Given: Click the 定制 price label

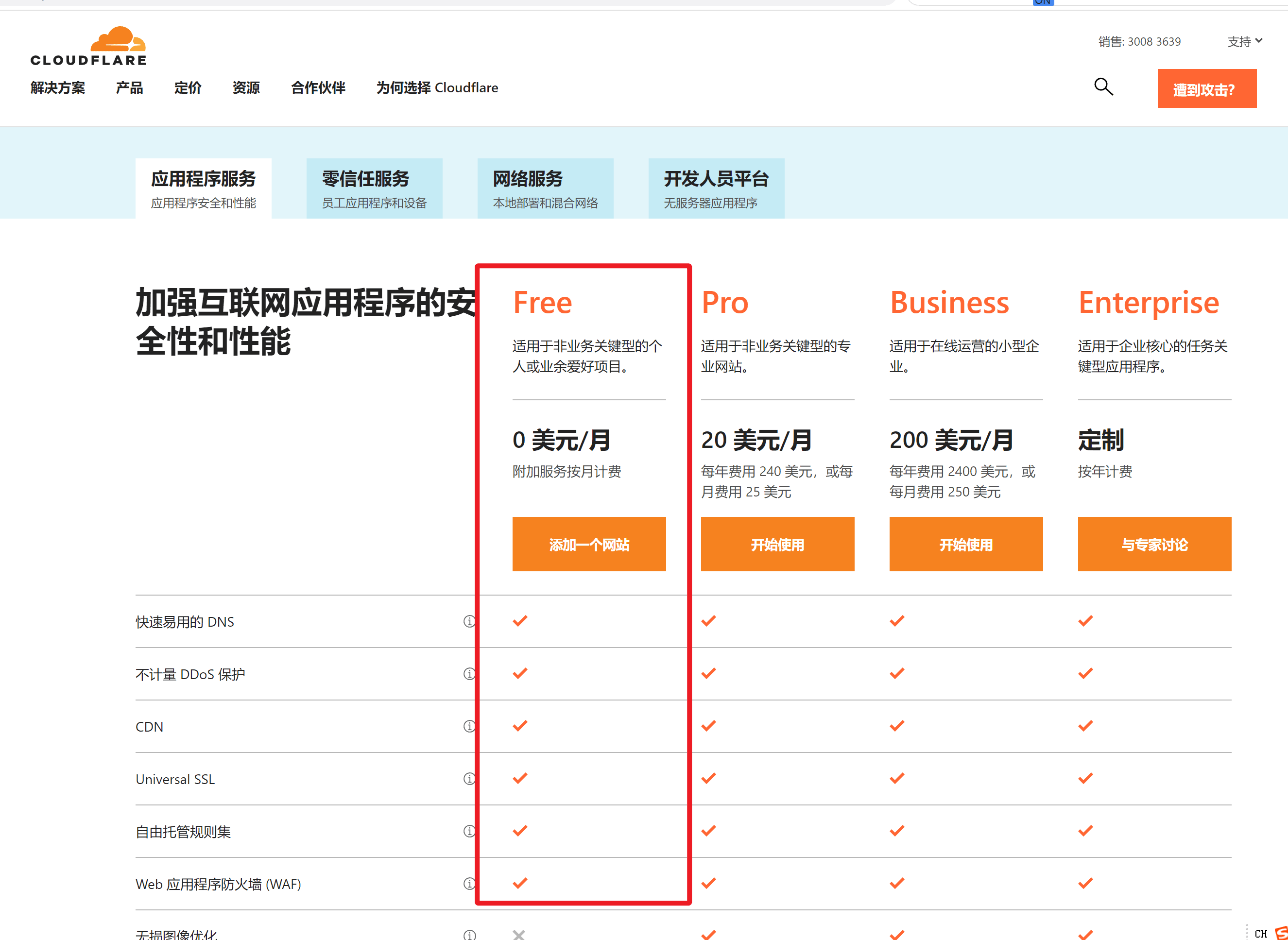Looking at the screenshot, I should coord(1101,440).
